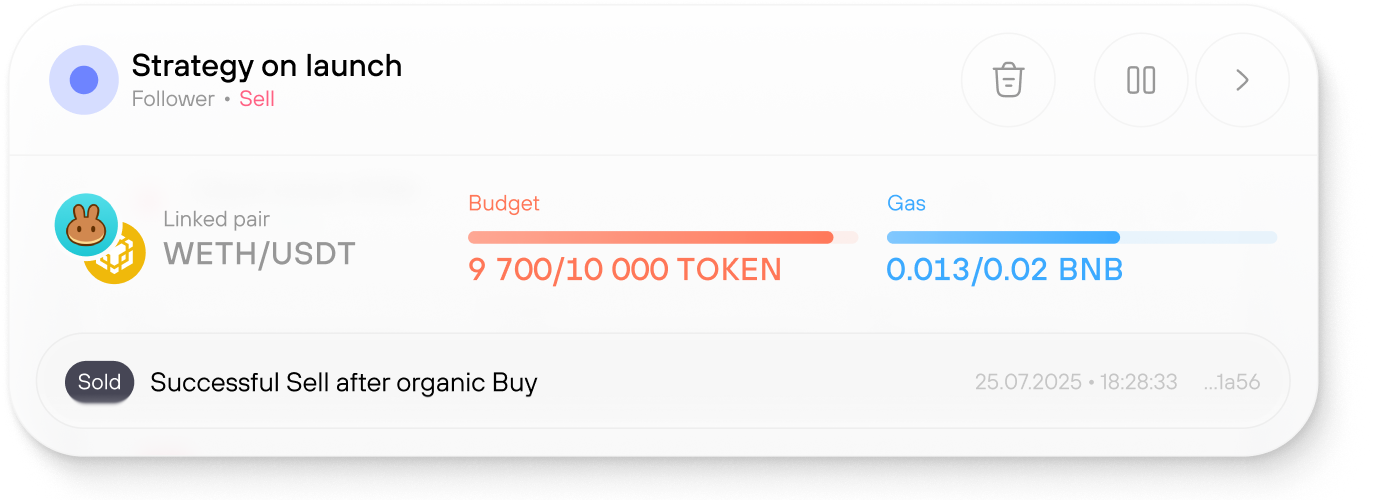Open the transaction hash ending 1a56
The image size is (1375, 500).
1231,382
